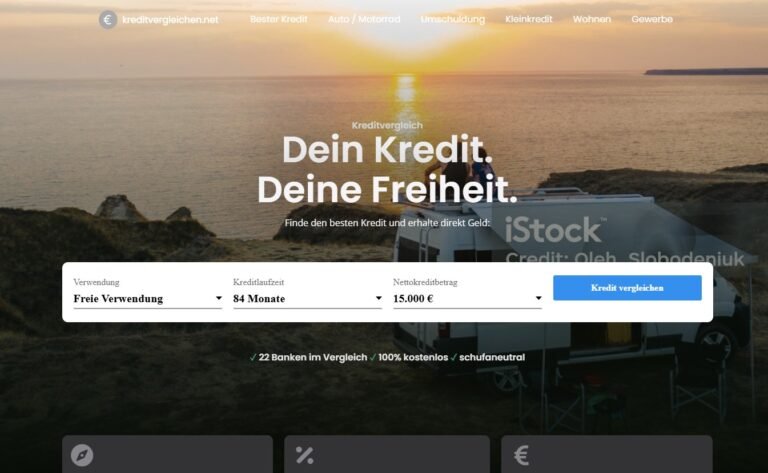
Task: Expand the Kreditlaufzeit dropdown arrow
Action: [378, 298]
